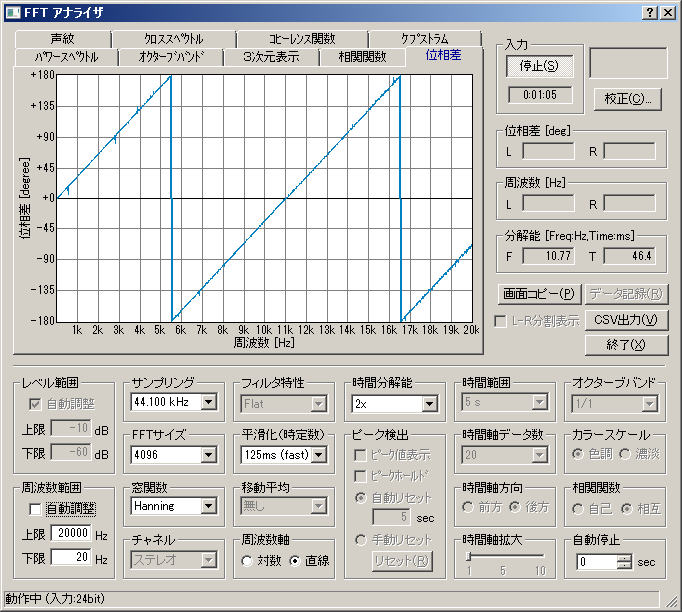The image size is (682, 612).
Task: Click time resolution T value 46.4
Action: pos(629,256)
